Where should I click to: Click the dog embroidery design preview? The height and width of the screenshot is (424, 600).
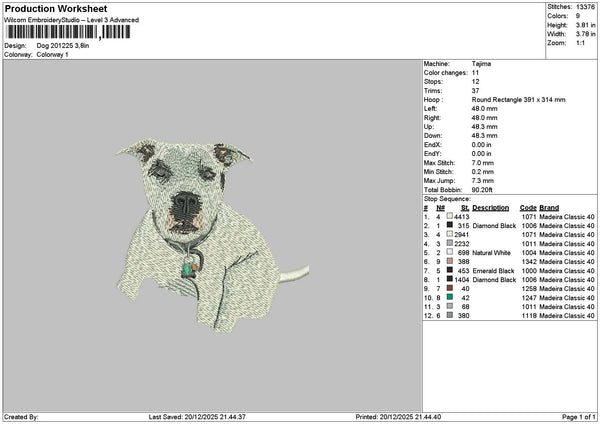[212, 234]
